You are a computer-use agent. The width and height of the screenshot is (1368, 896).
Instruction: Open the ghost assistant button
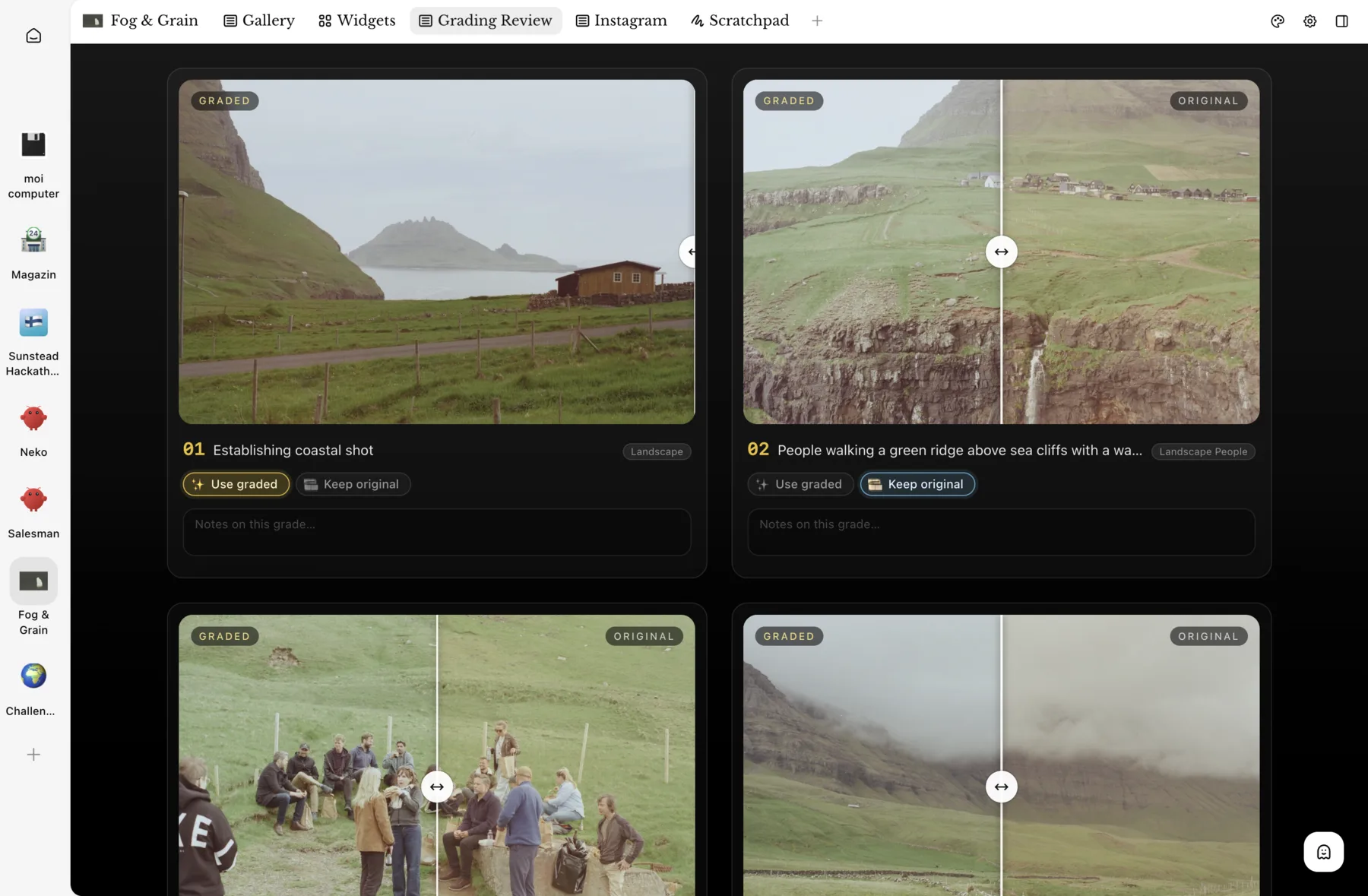coord(1323,852)
